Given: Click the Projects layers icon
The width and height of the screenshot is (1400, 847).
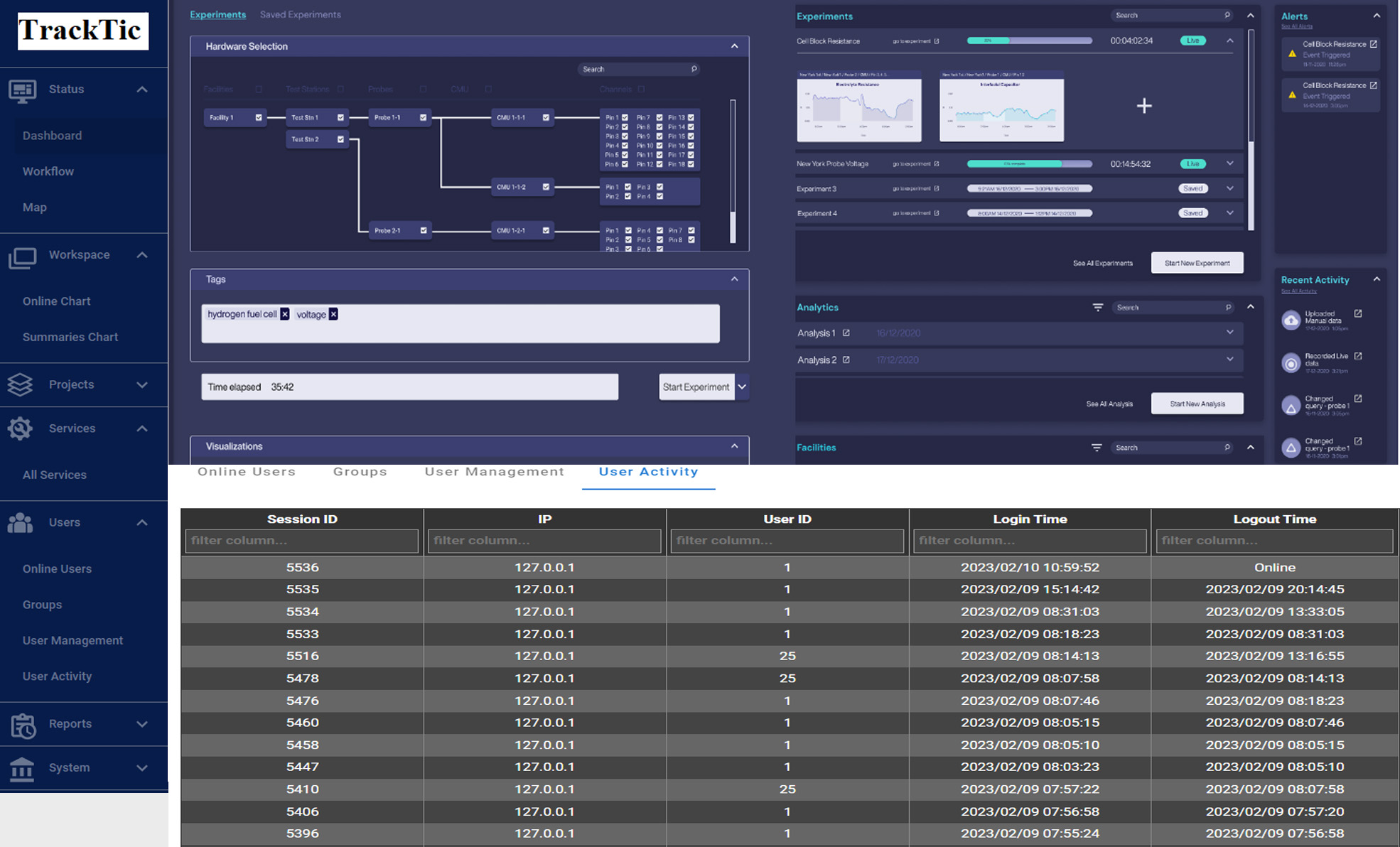Looking at the screenshot, I should coord(20,384).
